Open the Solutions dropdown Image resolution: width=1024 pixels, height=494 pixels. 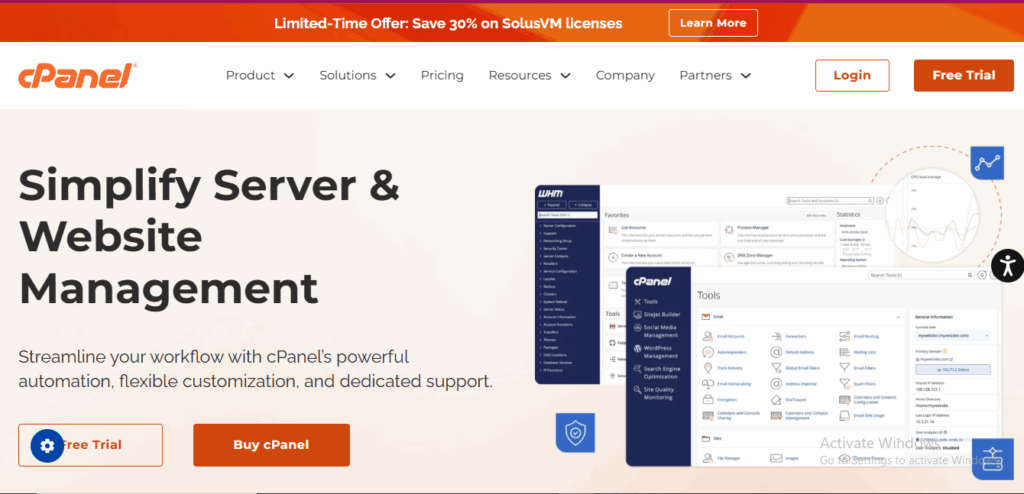pos(357,75)
